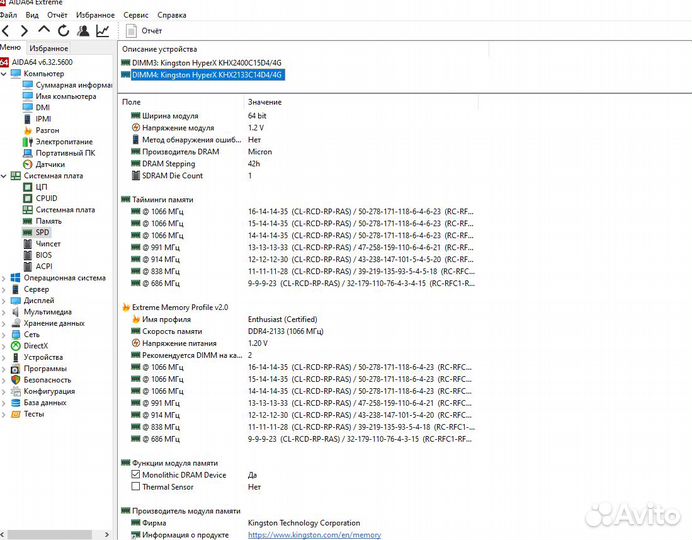The height and width of the screenshot is (540, 692).
Task: Click the Программы icon
Action: pyautogui.click(x=16, y=369)
